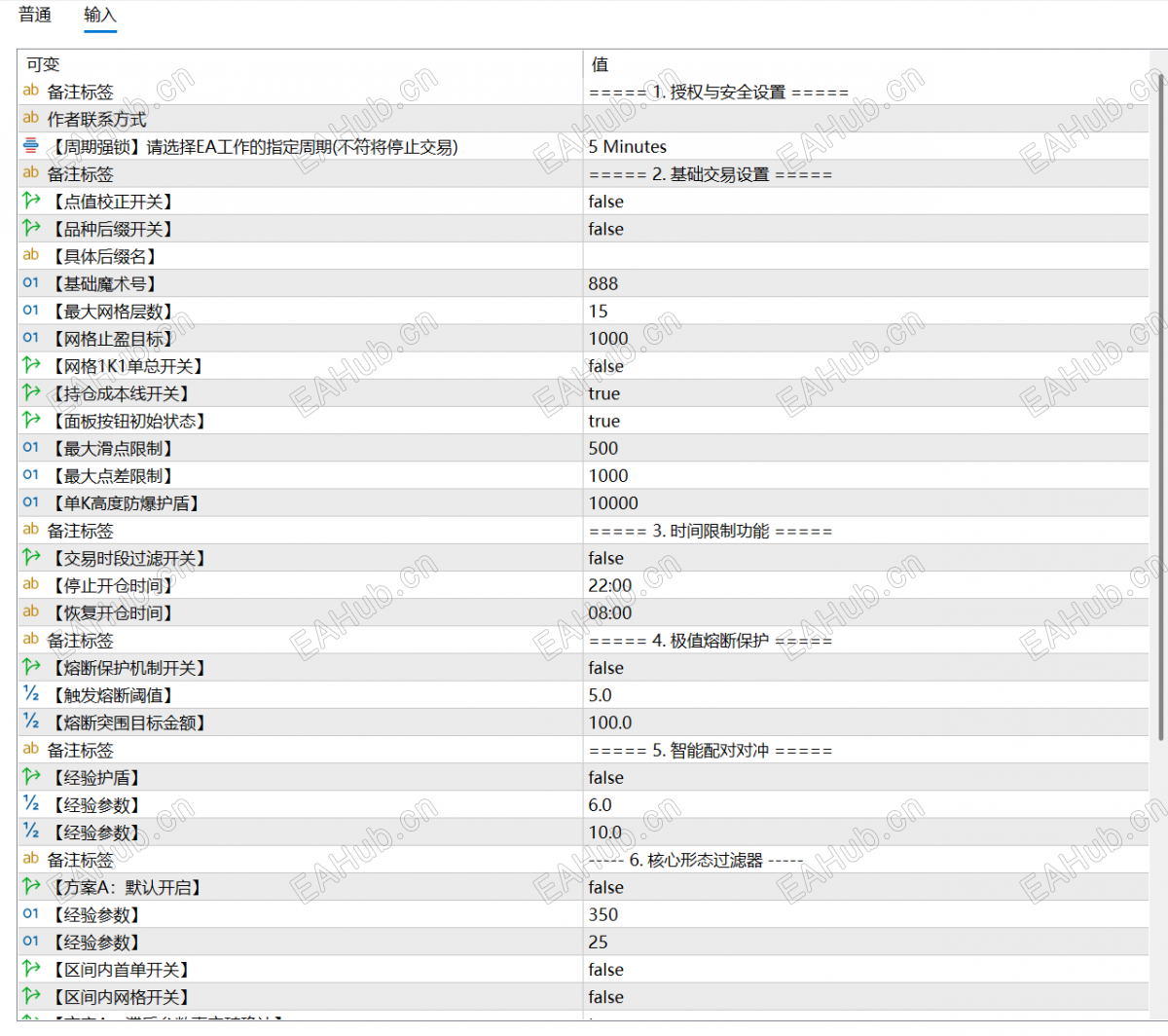Image resolution: width=1168 pixels, height=1036 pixels.
Task: Open the false value of 【区间内首单开关】
Action: tap(605, 970)
